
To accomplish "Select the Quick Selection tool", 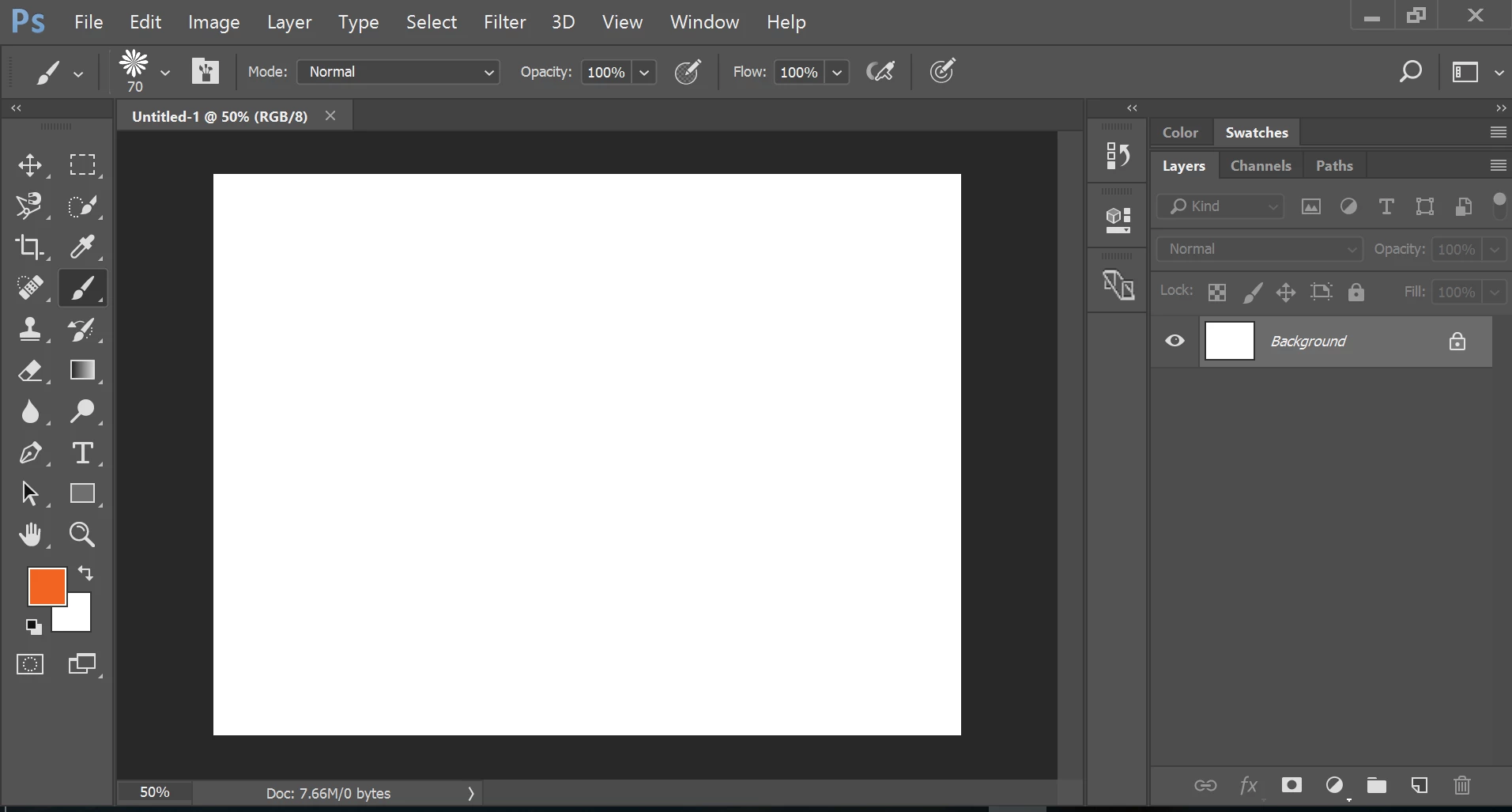I will click(x=82, y=206).
